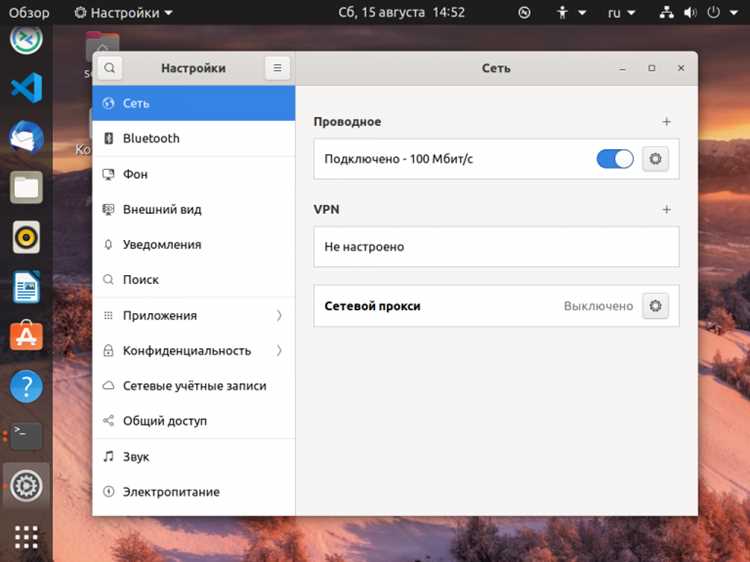Add a new wired connection profile
The image size is (750, 562).
click(x=666, y=121)
